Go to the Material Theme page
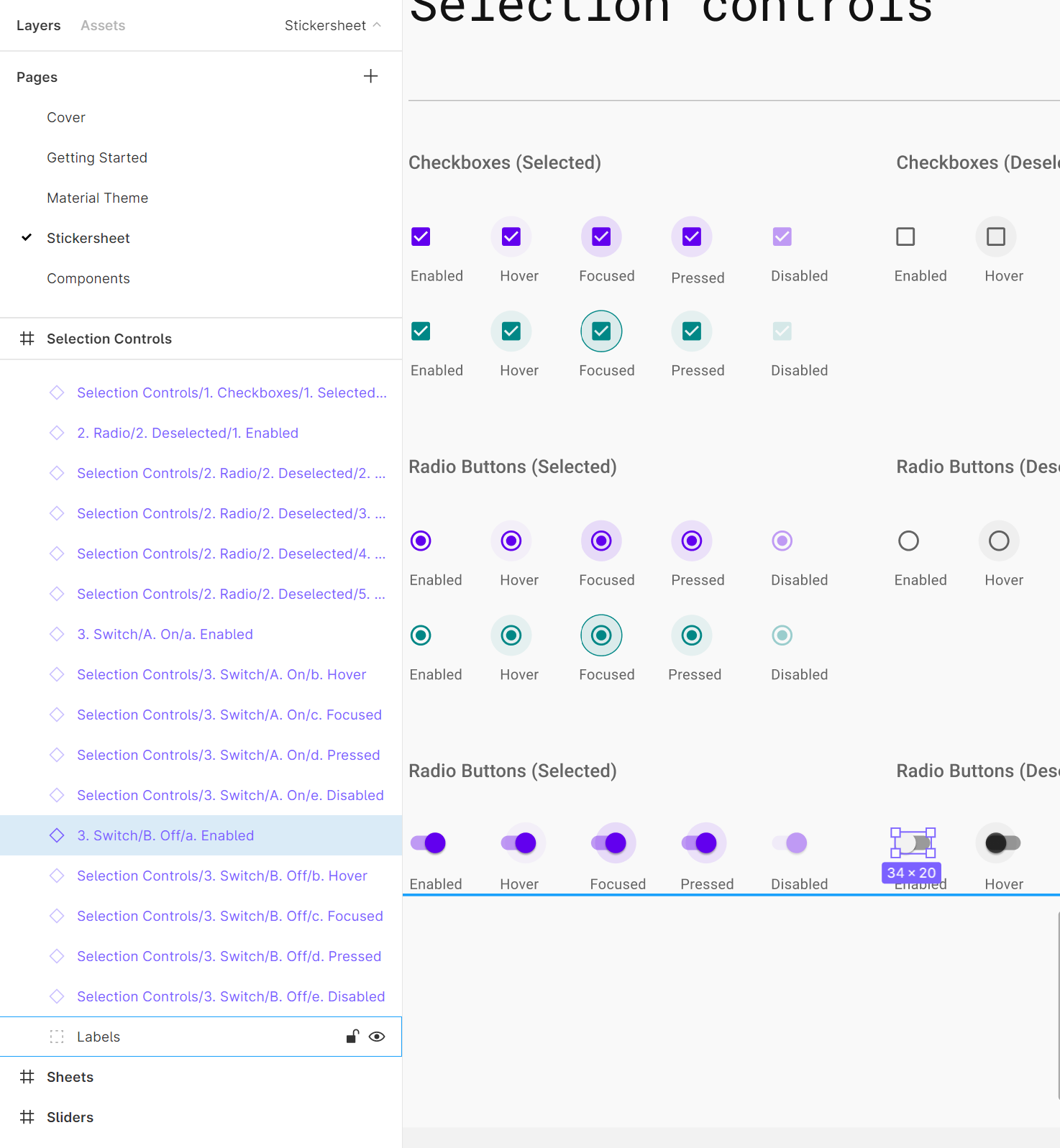The height and width of the screenshot is (1148, 1060). click(97, 198)
